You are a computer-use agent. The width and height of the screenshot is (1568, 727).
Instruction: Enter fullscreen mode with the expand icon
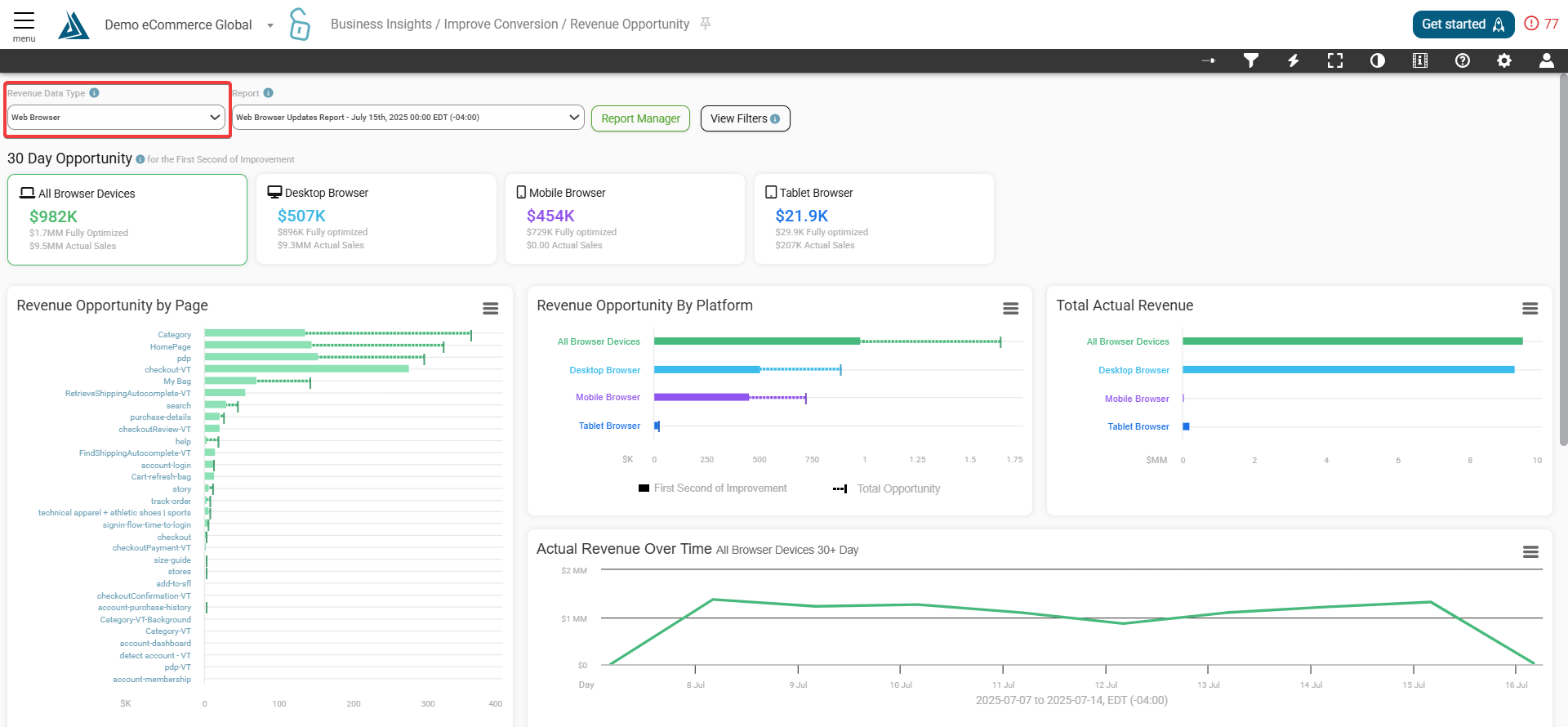click(x=1335, y=60)
